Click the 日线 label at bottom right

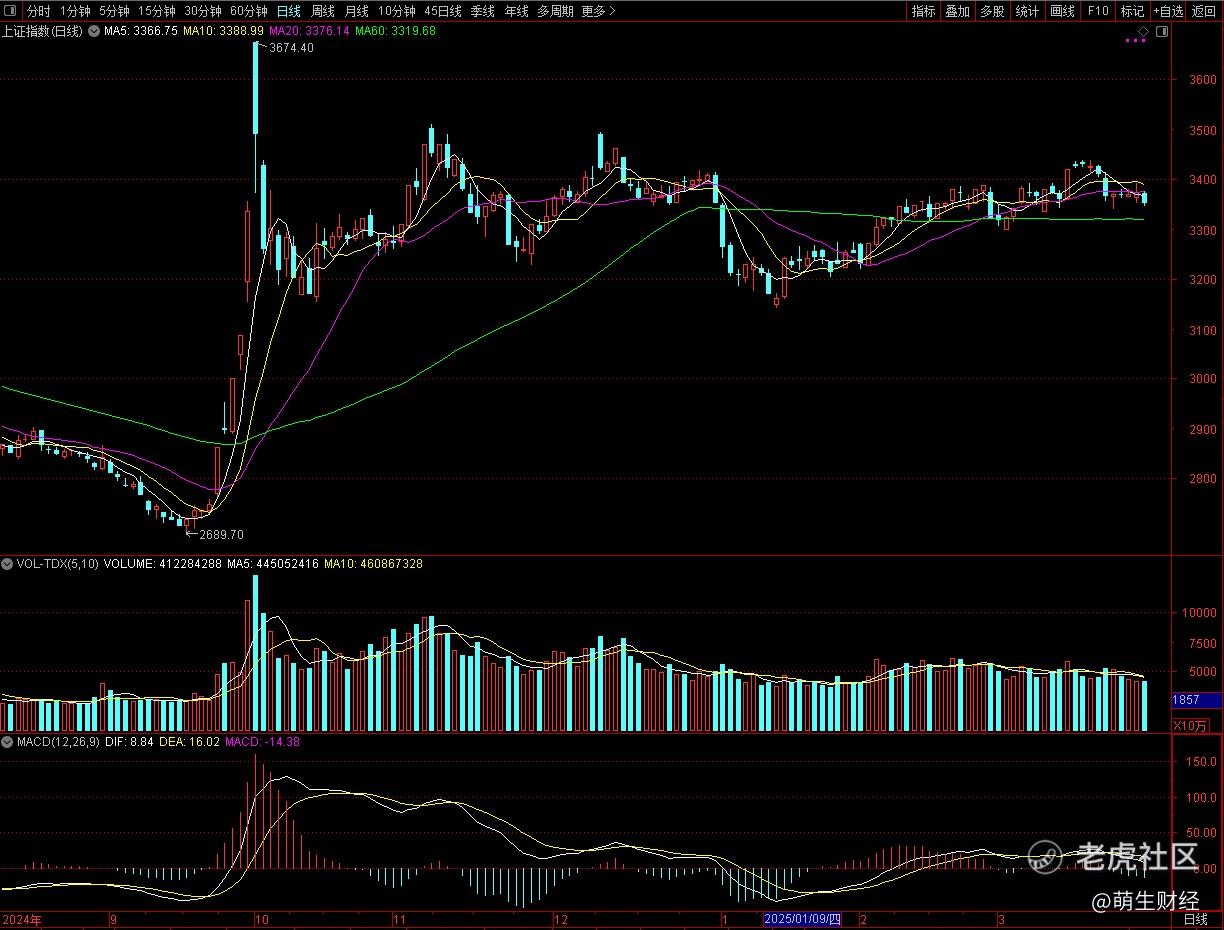1195,919
